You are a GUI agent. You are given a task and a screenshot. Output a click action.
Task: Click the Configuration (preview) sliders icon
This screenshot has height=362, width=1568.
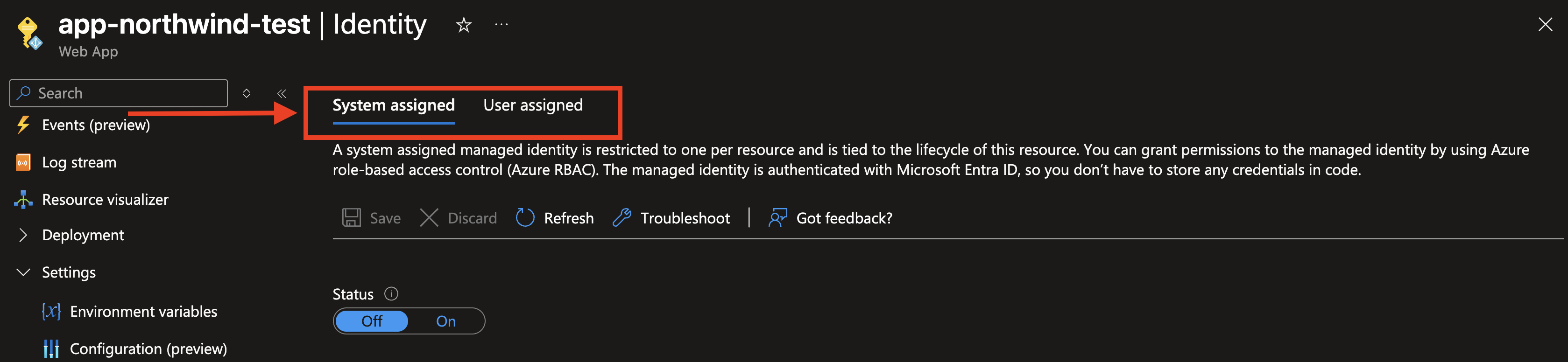tap(51, 348)
